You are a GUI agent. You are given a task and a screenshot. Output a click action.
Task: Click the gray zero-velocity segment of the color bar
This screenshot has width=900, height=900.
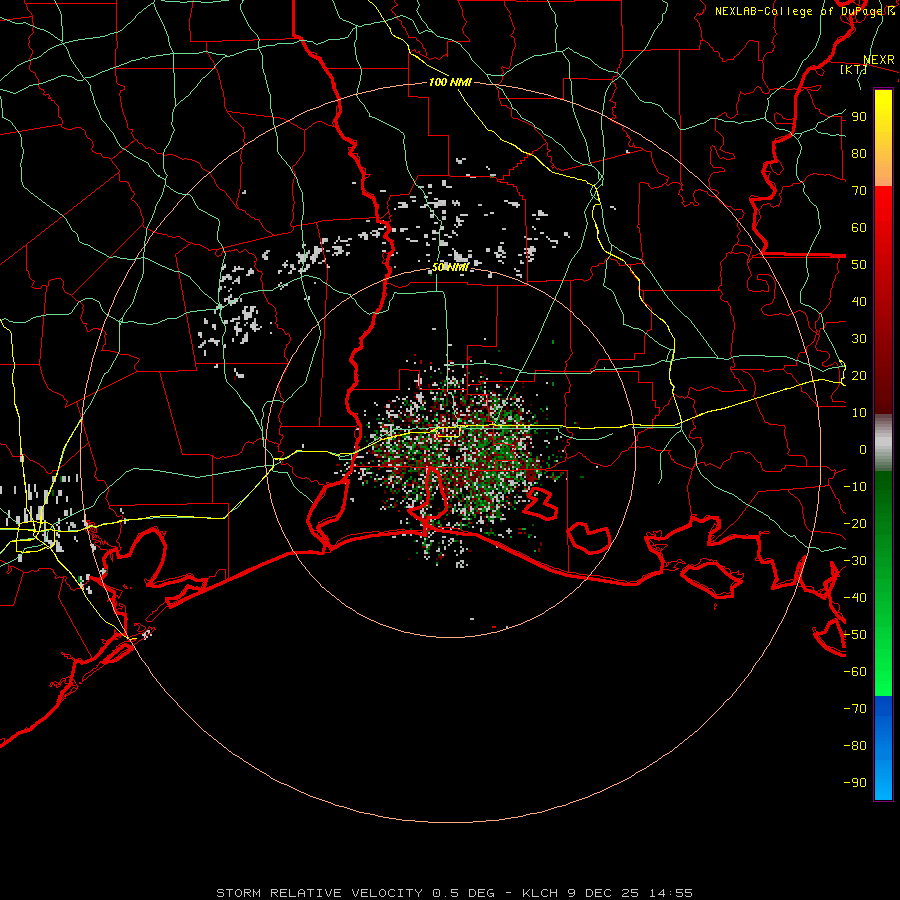[883, 443]
